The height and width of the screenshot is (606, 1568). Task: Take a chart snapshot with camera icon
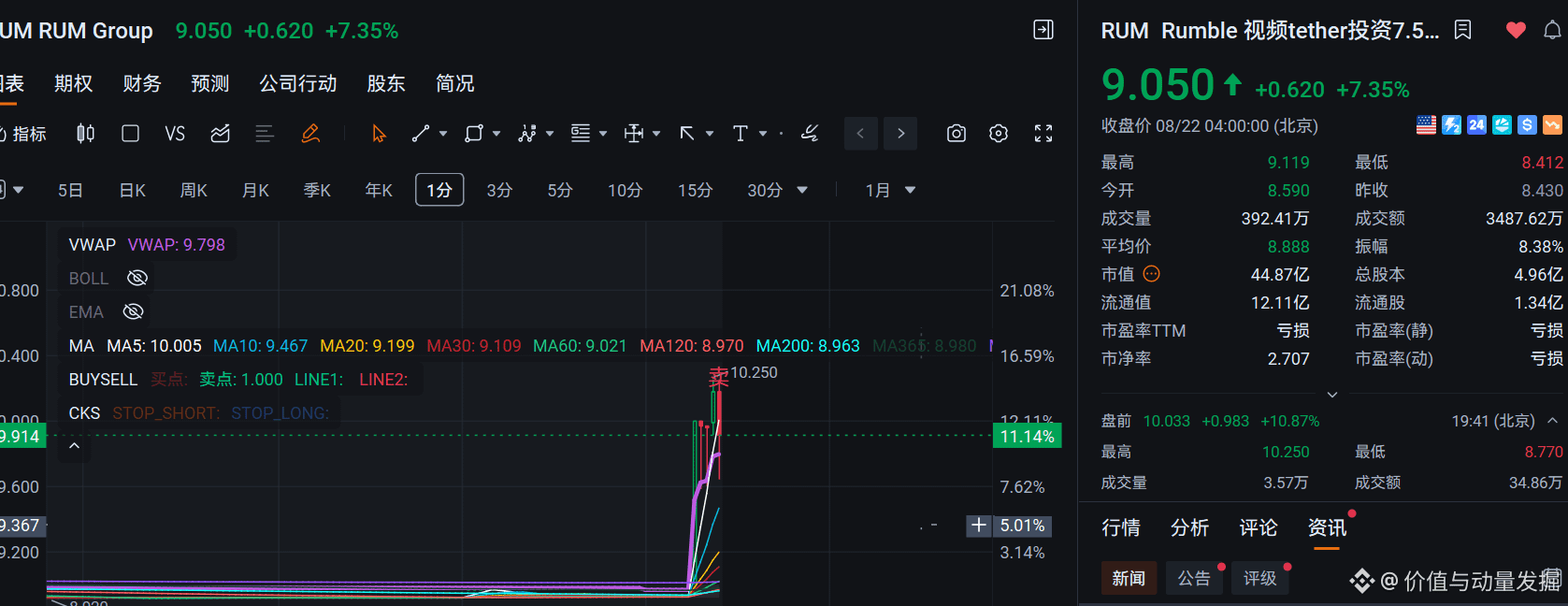(x=957, y=134)
